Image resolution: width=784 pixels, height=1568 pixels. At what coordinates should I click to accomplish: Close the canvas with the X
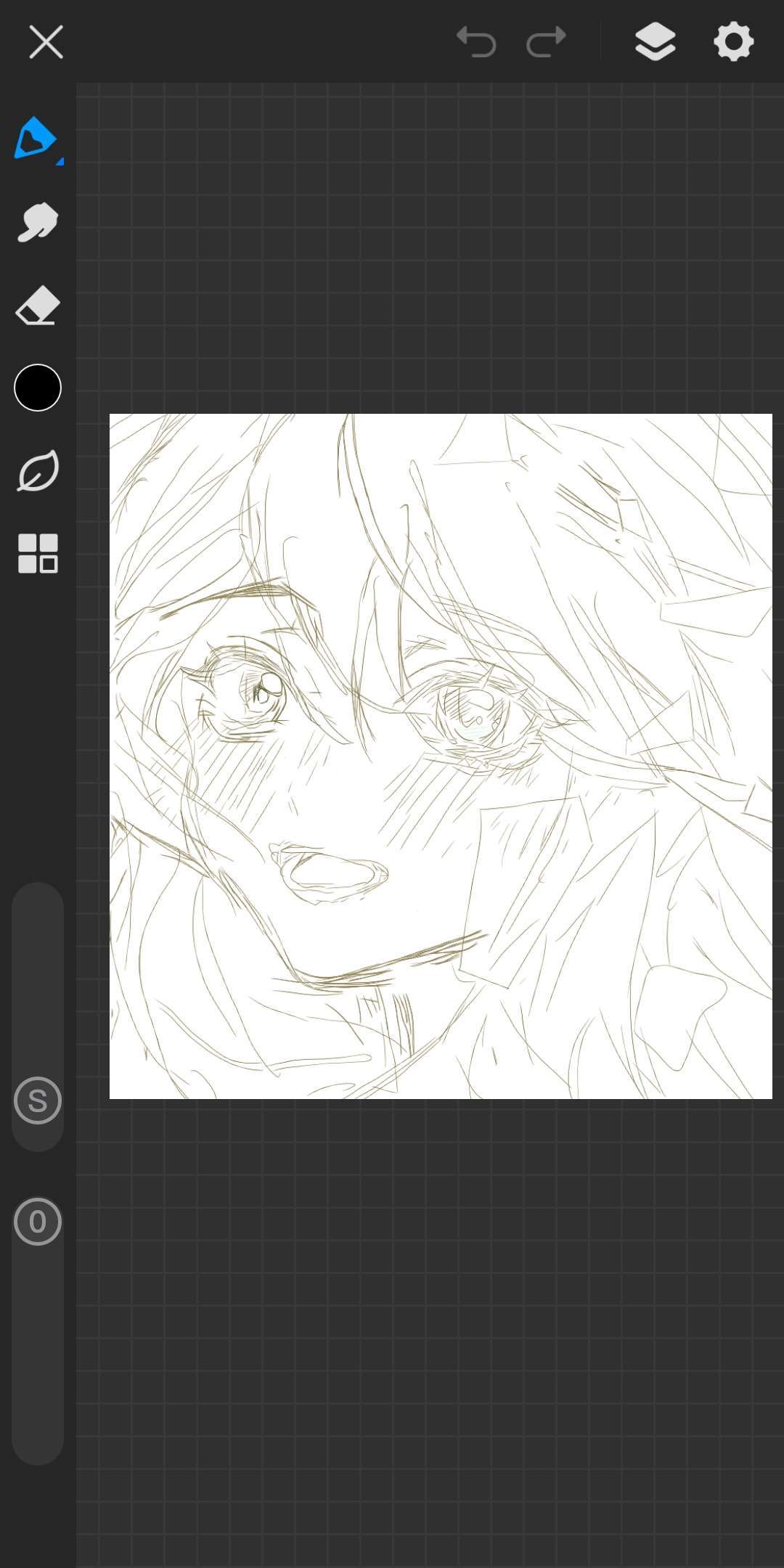46,41
